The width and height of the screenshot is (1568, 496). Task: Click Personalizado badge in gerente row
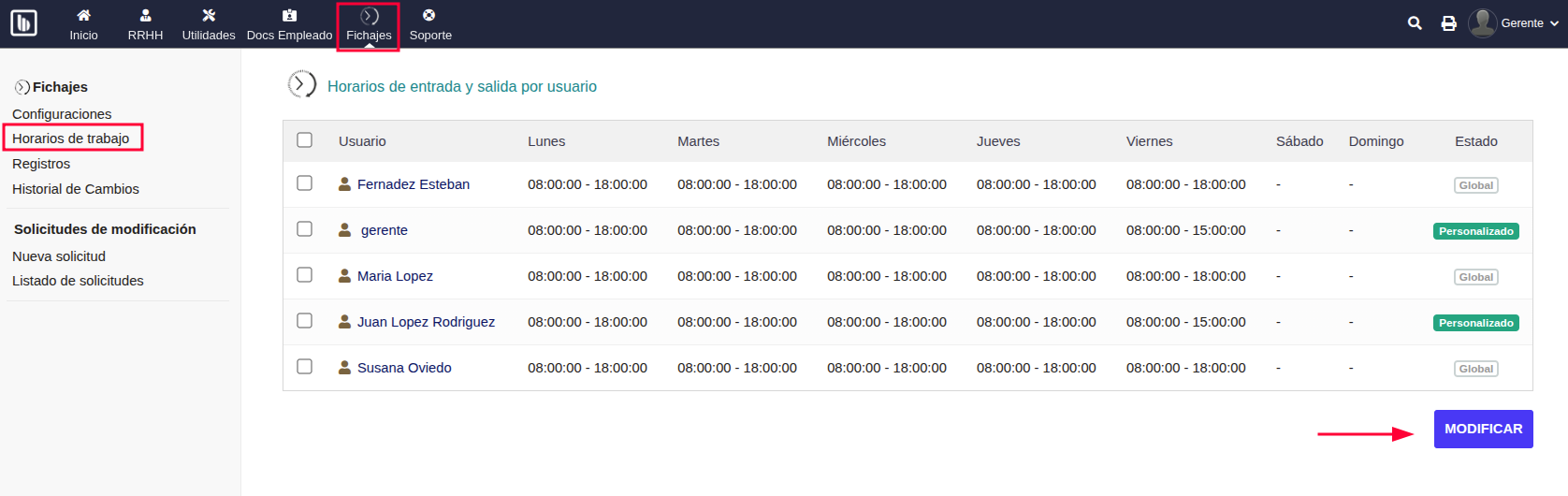(x=1475, y=231)
